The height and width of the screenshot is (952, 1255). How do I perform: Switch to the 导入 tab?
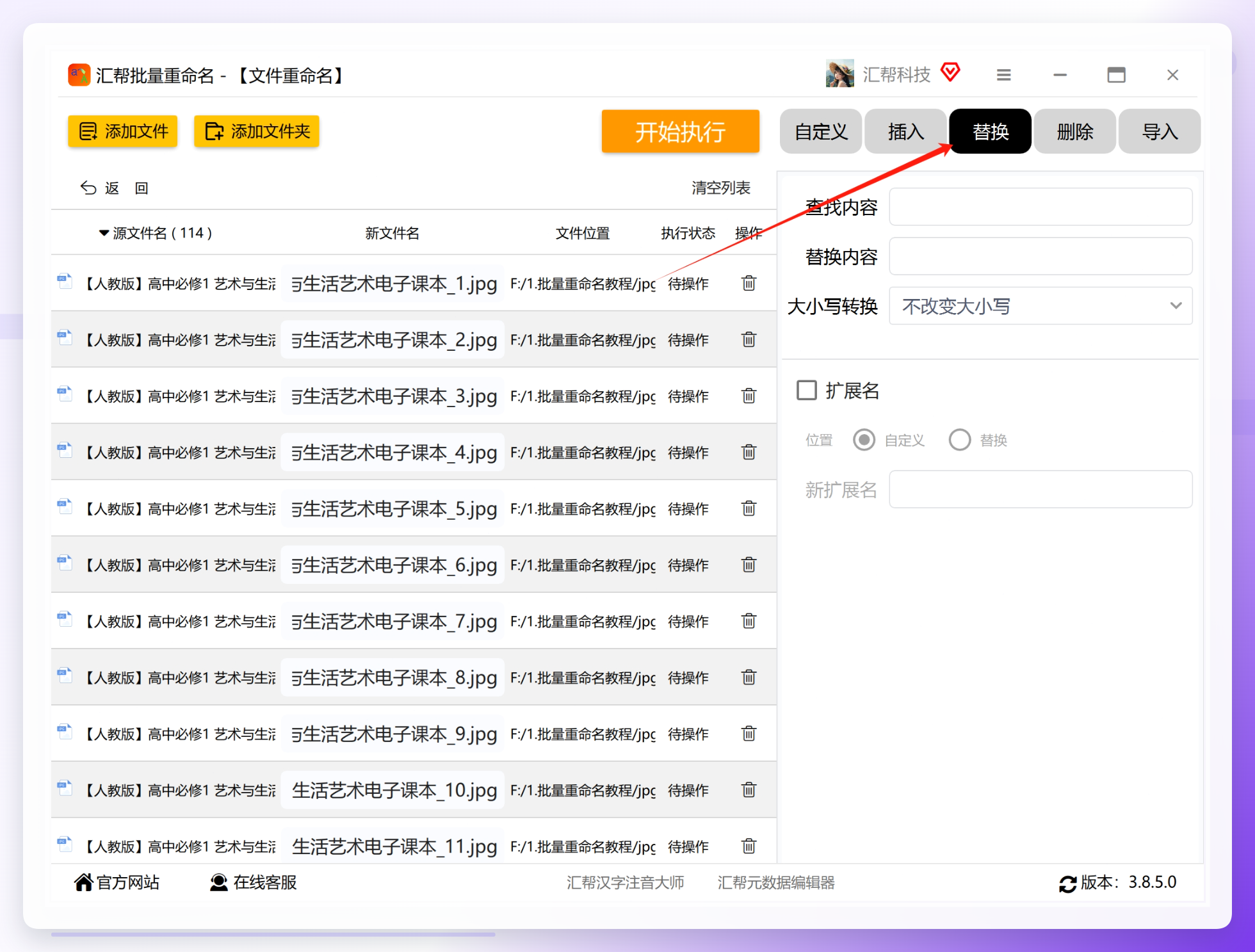pyautogui.click(x=1160, y=131)
